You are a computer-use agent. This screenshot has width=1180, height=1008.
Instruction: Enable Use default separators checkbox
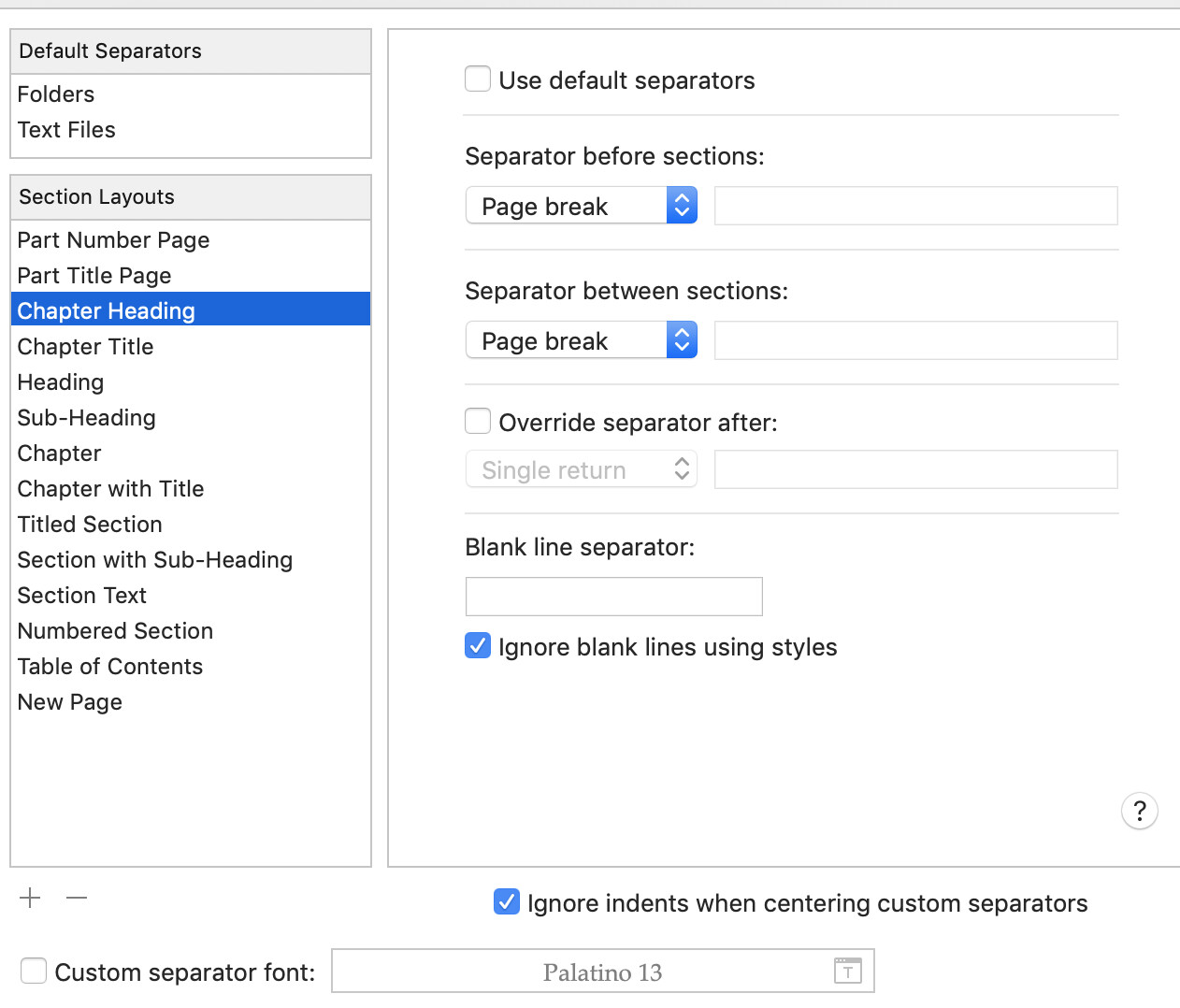478,79
